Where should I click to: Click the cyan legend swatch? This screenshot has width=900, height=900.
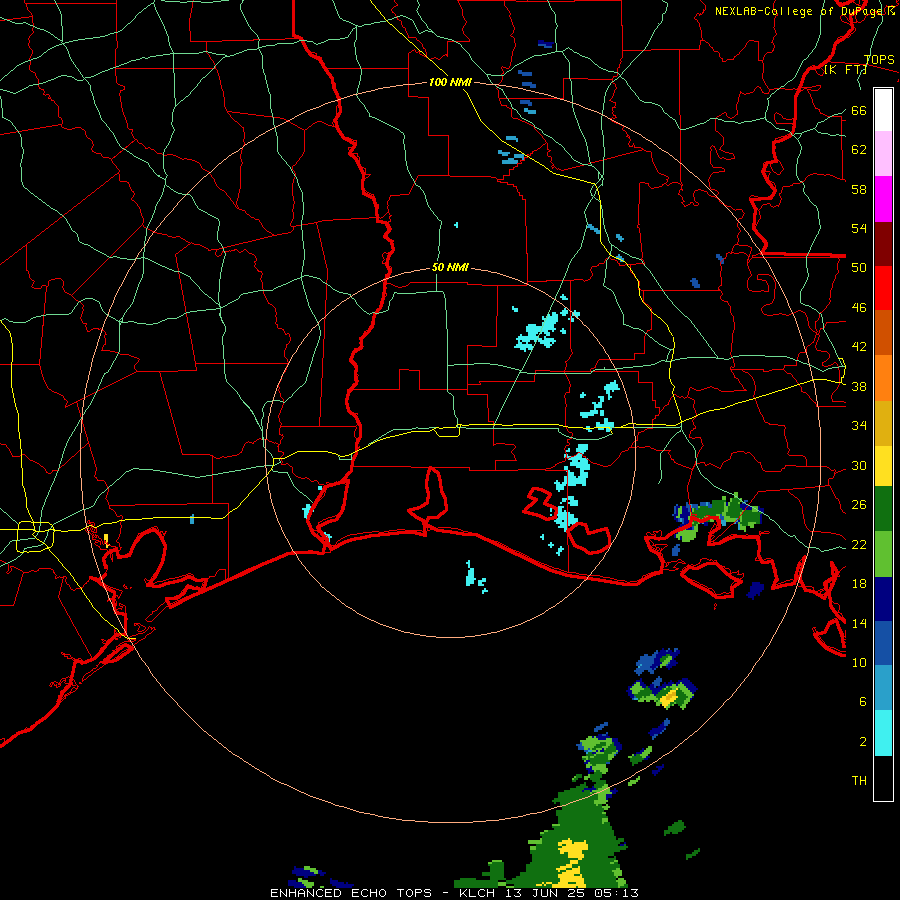pos(883,733)
